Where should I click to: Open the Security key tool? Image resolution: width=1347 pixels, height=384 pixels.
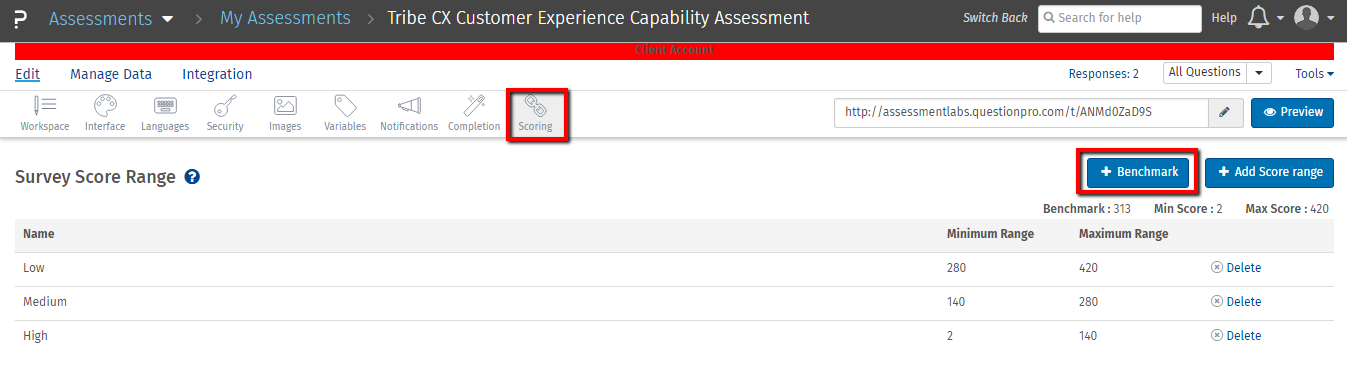pyautogui.click(x=225, y=113)
